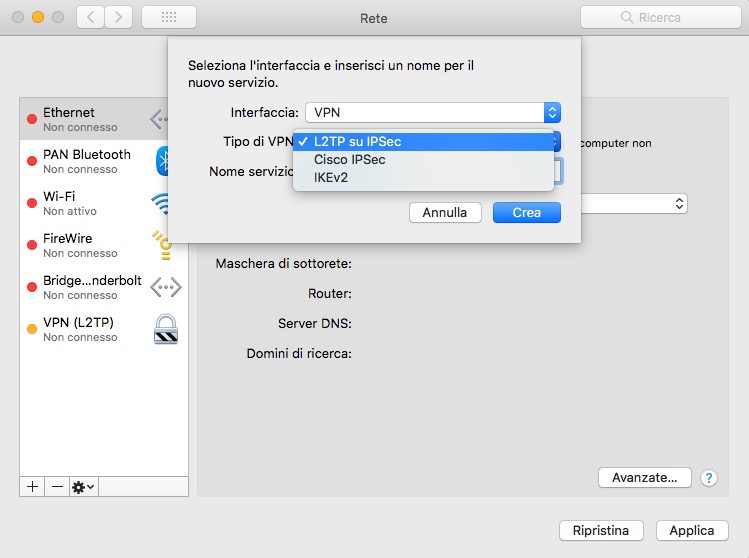Viewport: 749px width, 558px height.
Task: Click the PAN Bluetooth icon
Action: pyautogui.click(x=164, y=161)
